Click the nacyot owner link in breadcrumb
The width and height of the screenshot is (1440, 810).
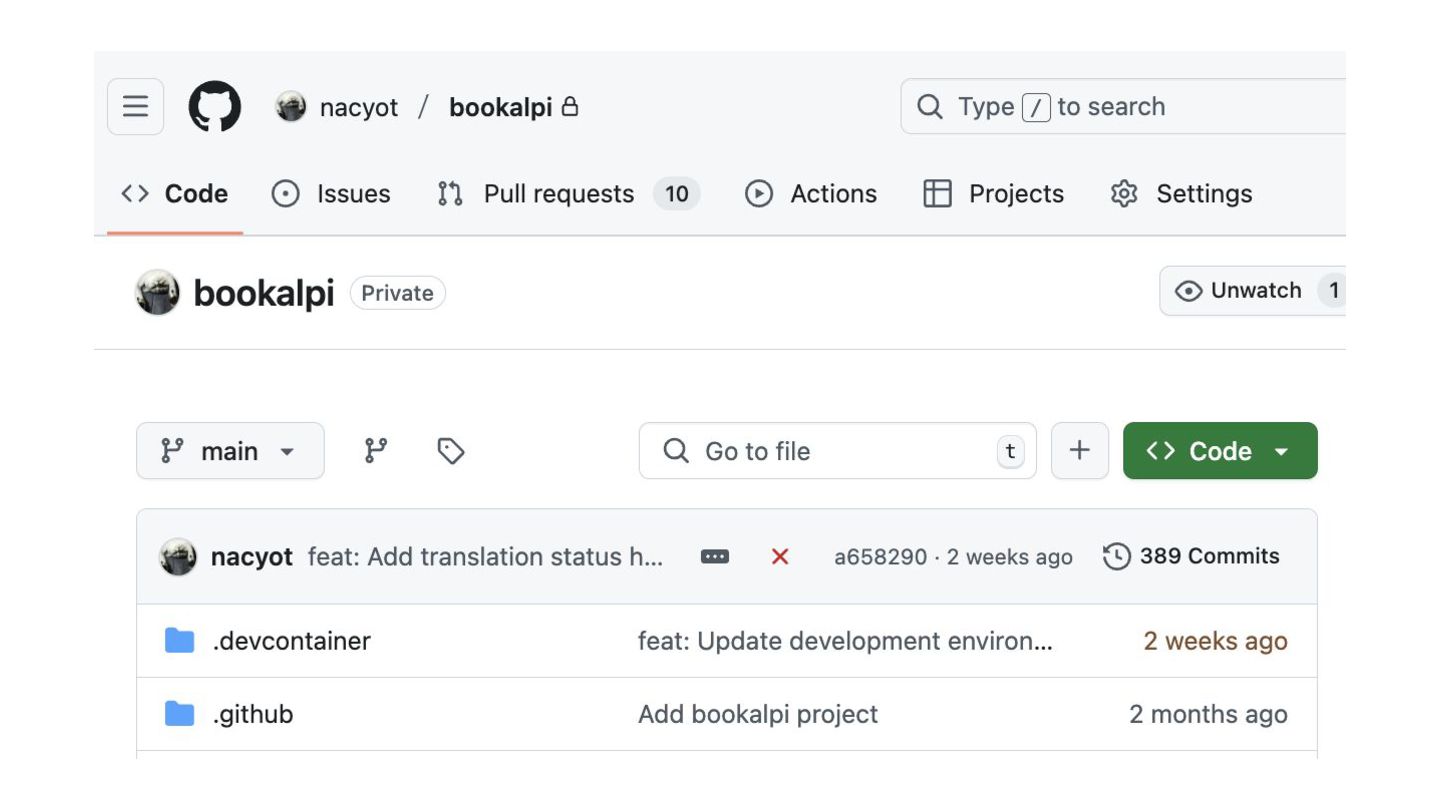point(358,107)
